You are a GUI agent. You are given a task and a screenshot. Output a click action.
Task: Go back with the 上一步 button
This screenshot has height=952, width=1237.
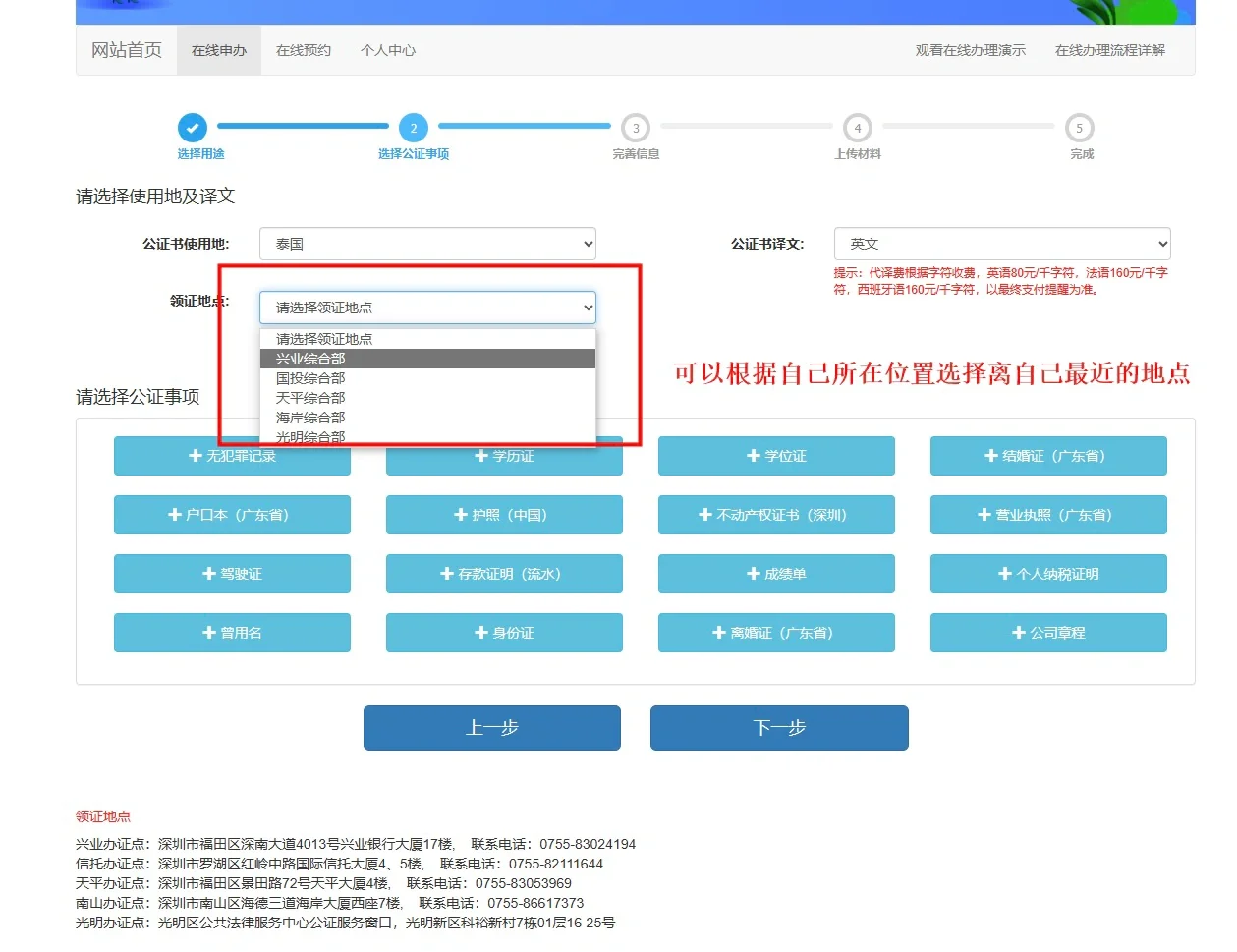tap(492, 728)
